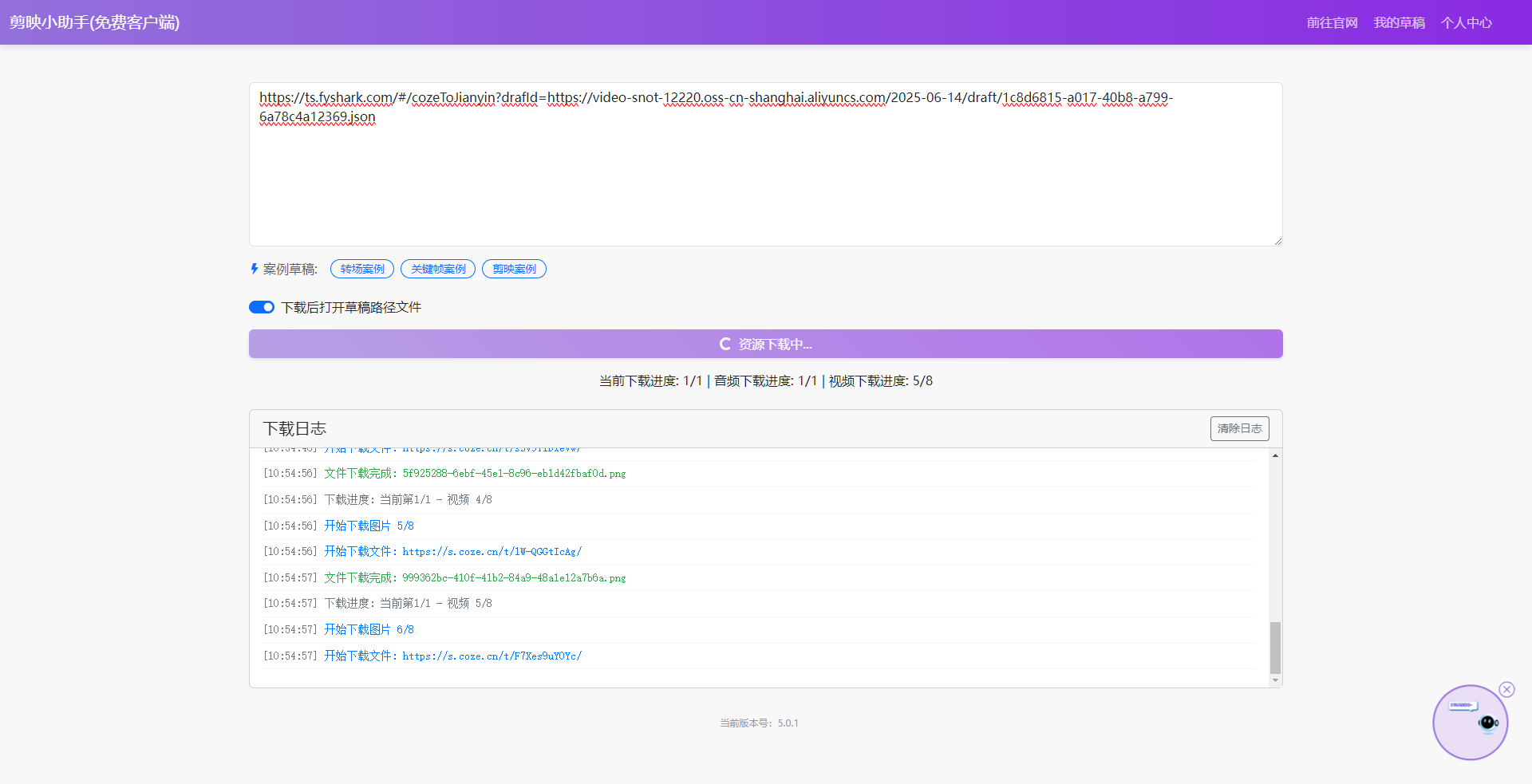1532x784 pixels.
Task: Select the 转场案例 sample draft
Action: click(362, 269)
